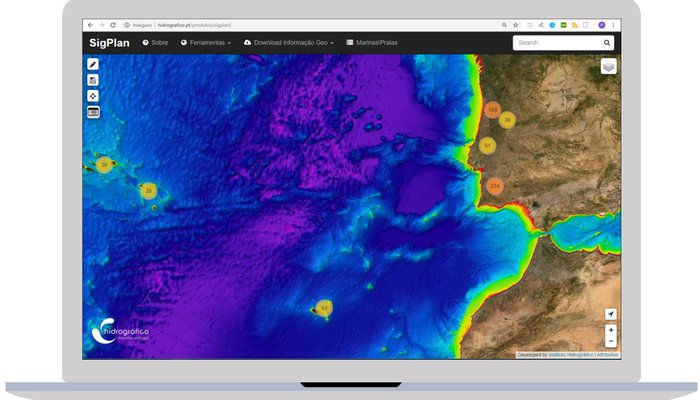Image resolution: width=700 pixels, height=400 pixels.
Task: Expand the Ferramentas dropdown
Action: click(x=207, y=43)
